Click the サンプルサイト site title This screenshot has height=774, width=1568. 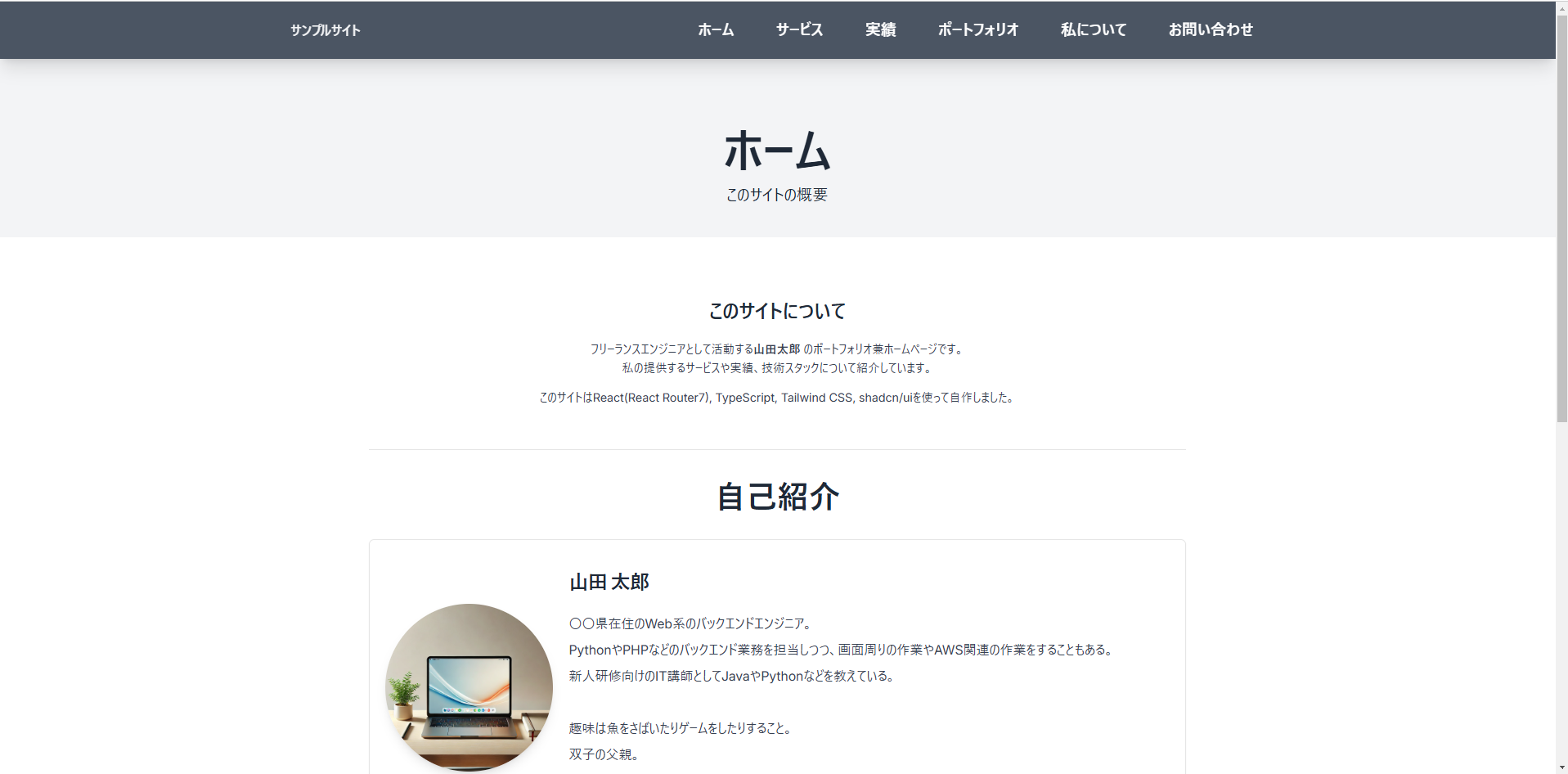click(325, 29)
